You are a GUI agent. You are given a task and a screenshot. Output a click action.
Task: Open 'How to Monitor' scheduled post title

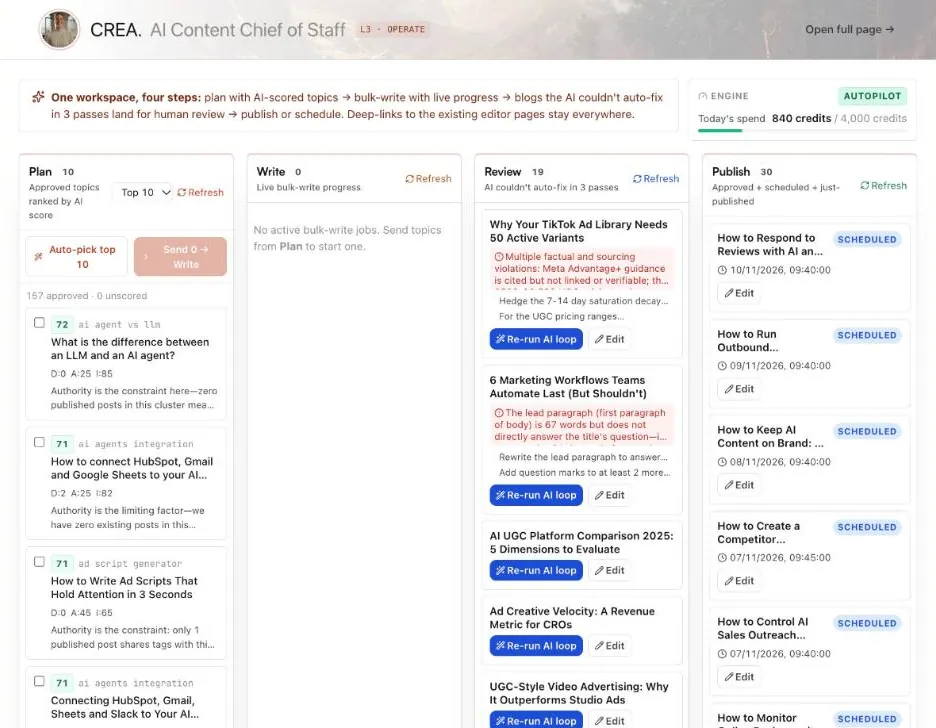[757, 718]
